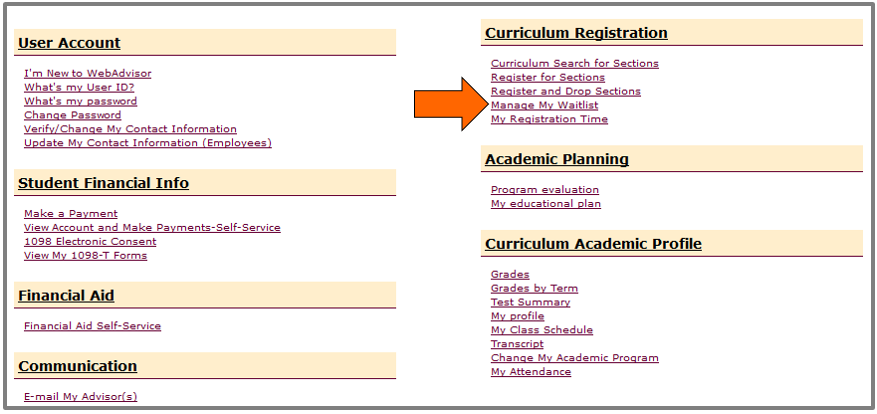Viewport: 877px width, 414px height.
Task: Open the Program evaluation link
Action: (x=545, y=190)
